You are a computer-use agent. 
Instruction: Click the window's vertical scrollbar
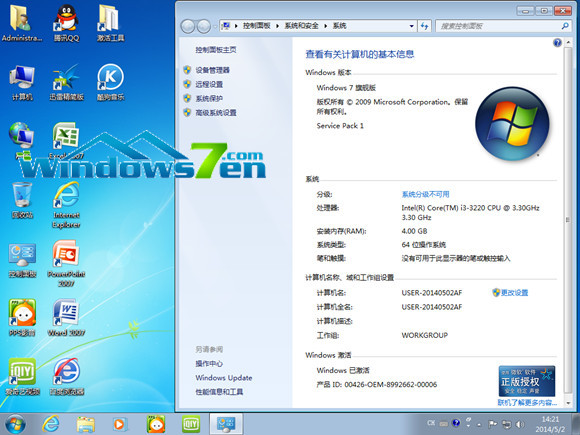coord(568,220)
